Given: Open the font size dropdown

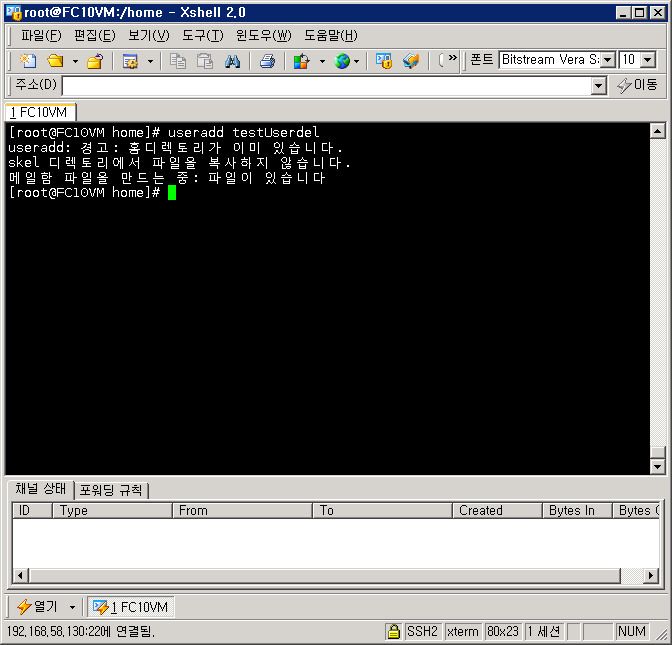Looking at the screenshot, I should (648, 60).
